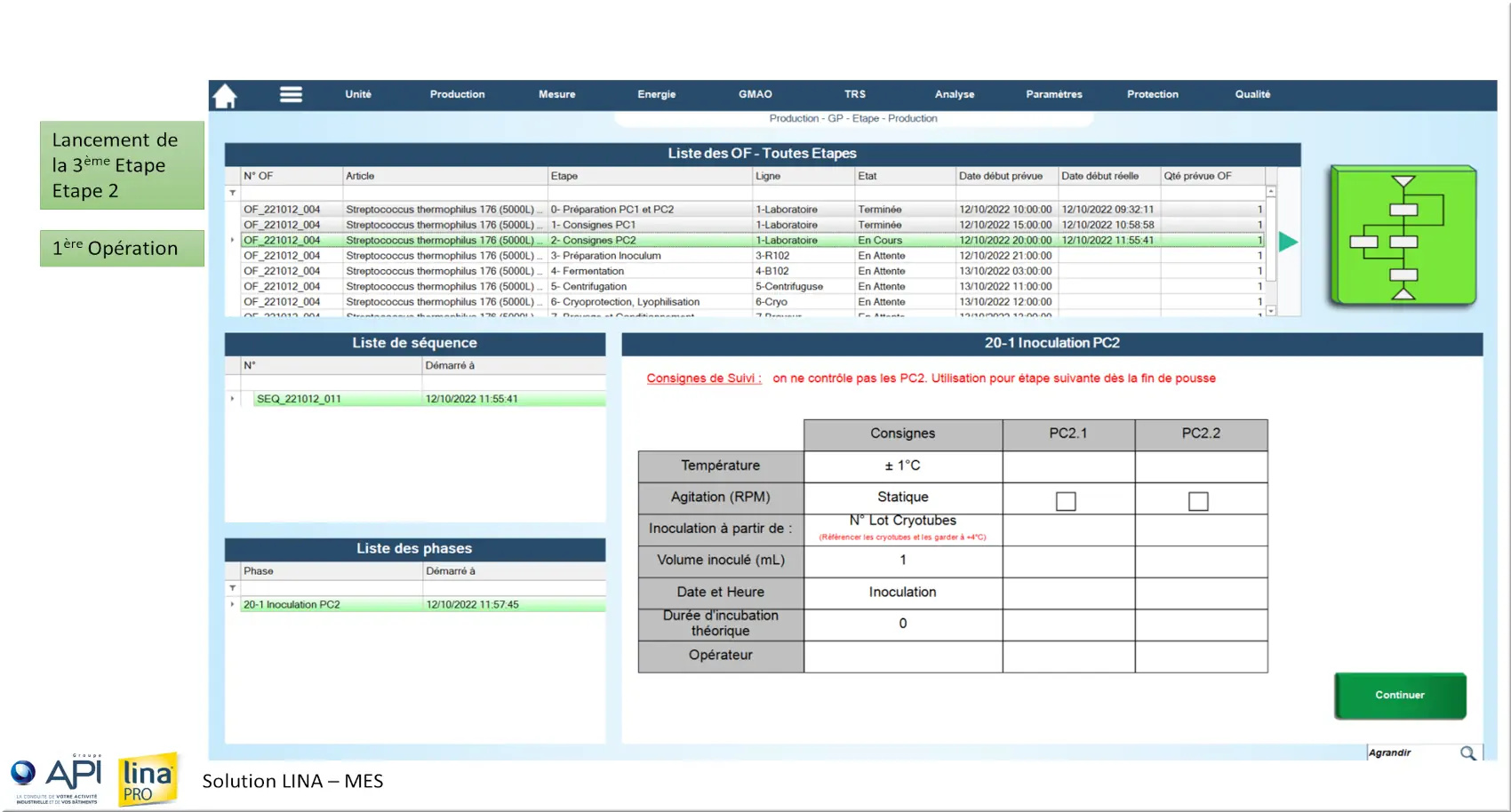The width and height of the screenshot is (1511, 812).
Task: Open the Analyse menu
Action: coord(955,94)
